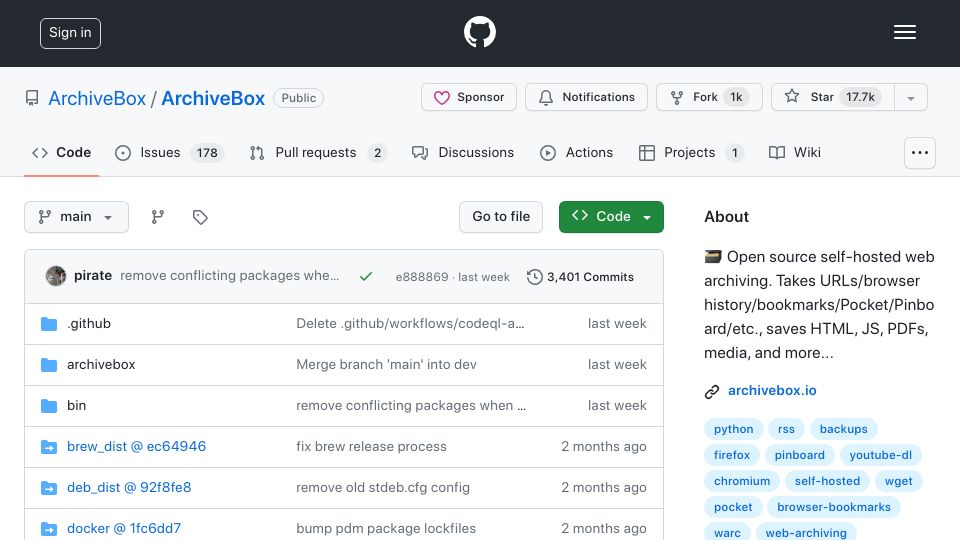The width and height of the screenshot is (960, 540).
Task: Click the green checkmark commit status icon
Action: 366,277
